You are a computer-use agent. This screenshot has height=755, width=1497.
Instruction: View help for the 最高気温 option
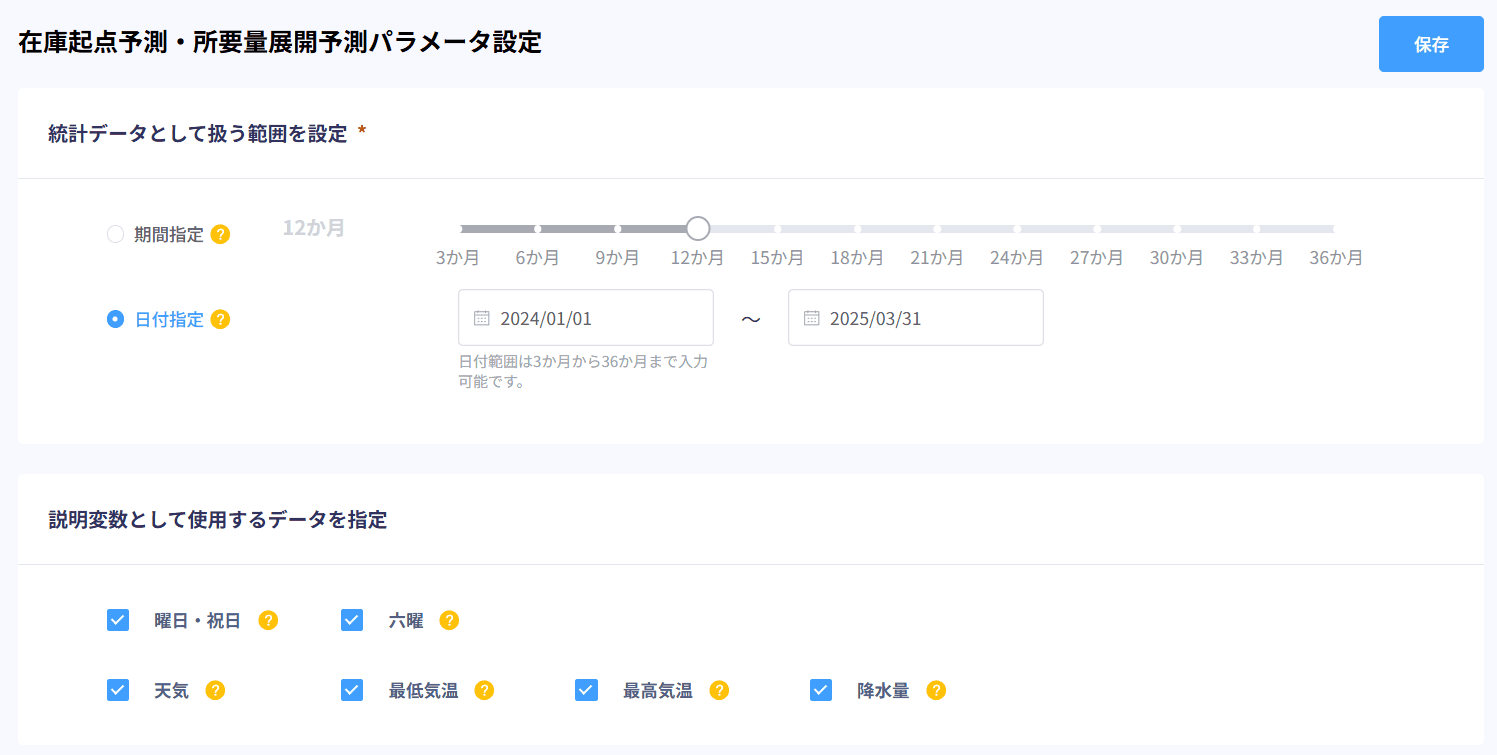coord(718,690)
